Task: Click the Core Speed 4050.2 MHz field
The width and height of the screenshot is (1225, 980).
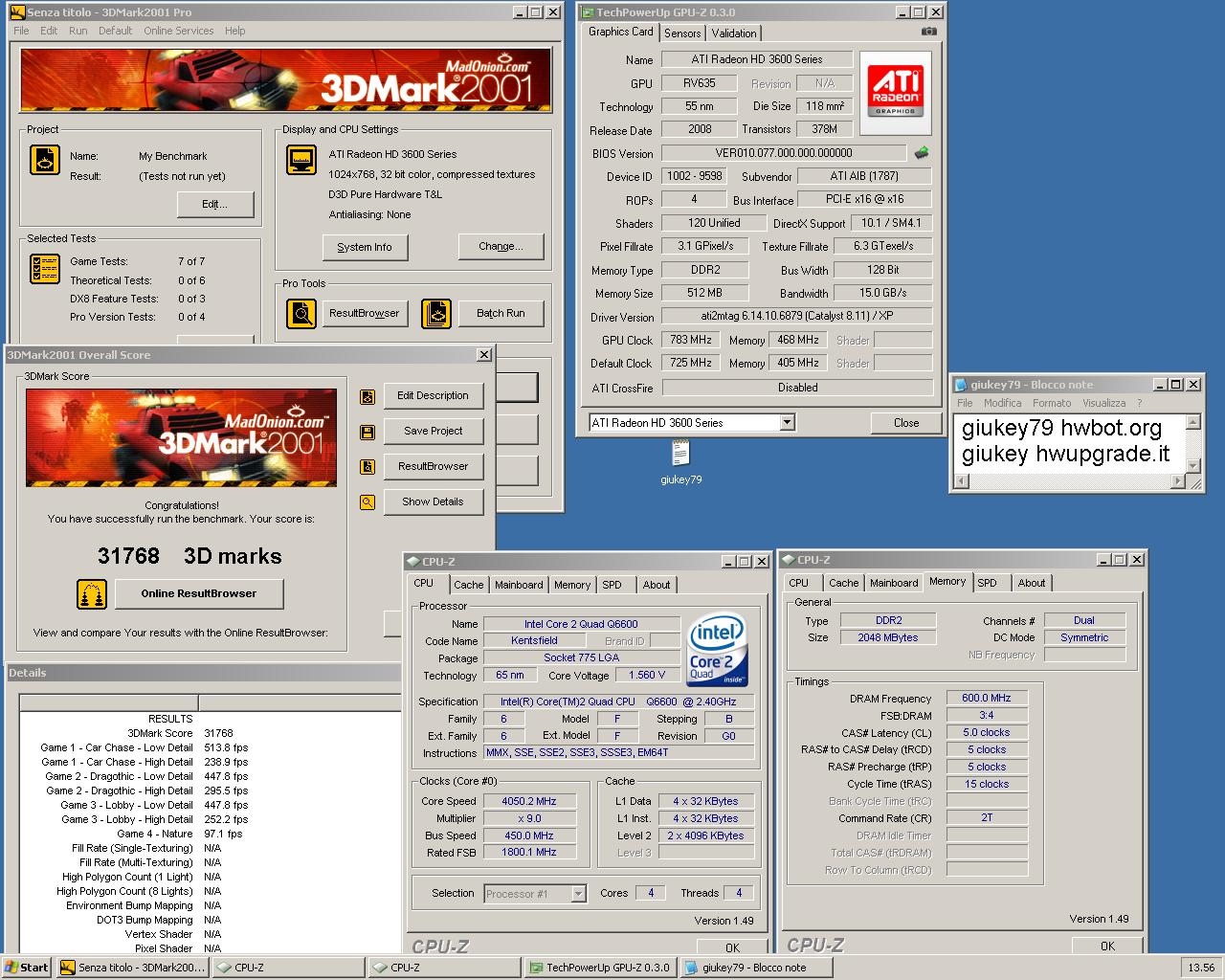Action: [529, 801]
